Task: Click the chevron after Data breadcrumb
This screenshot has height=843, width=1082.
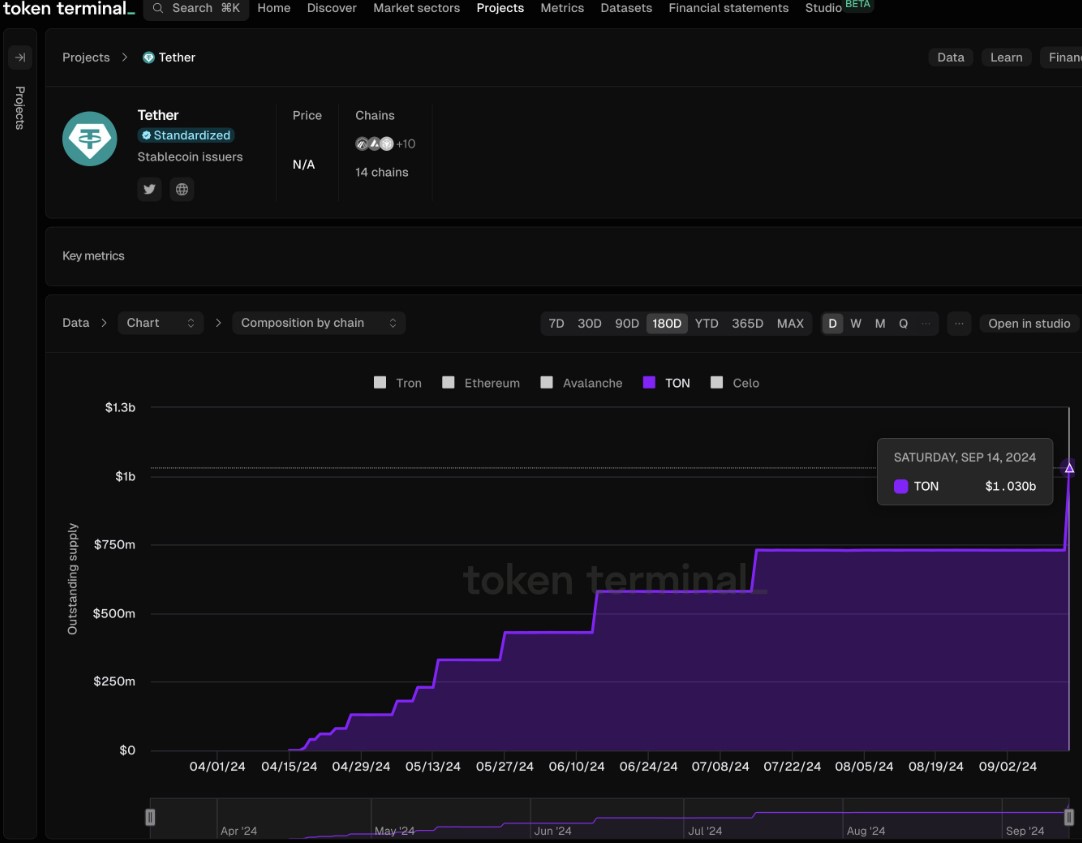Action: [x=104, y=323]
